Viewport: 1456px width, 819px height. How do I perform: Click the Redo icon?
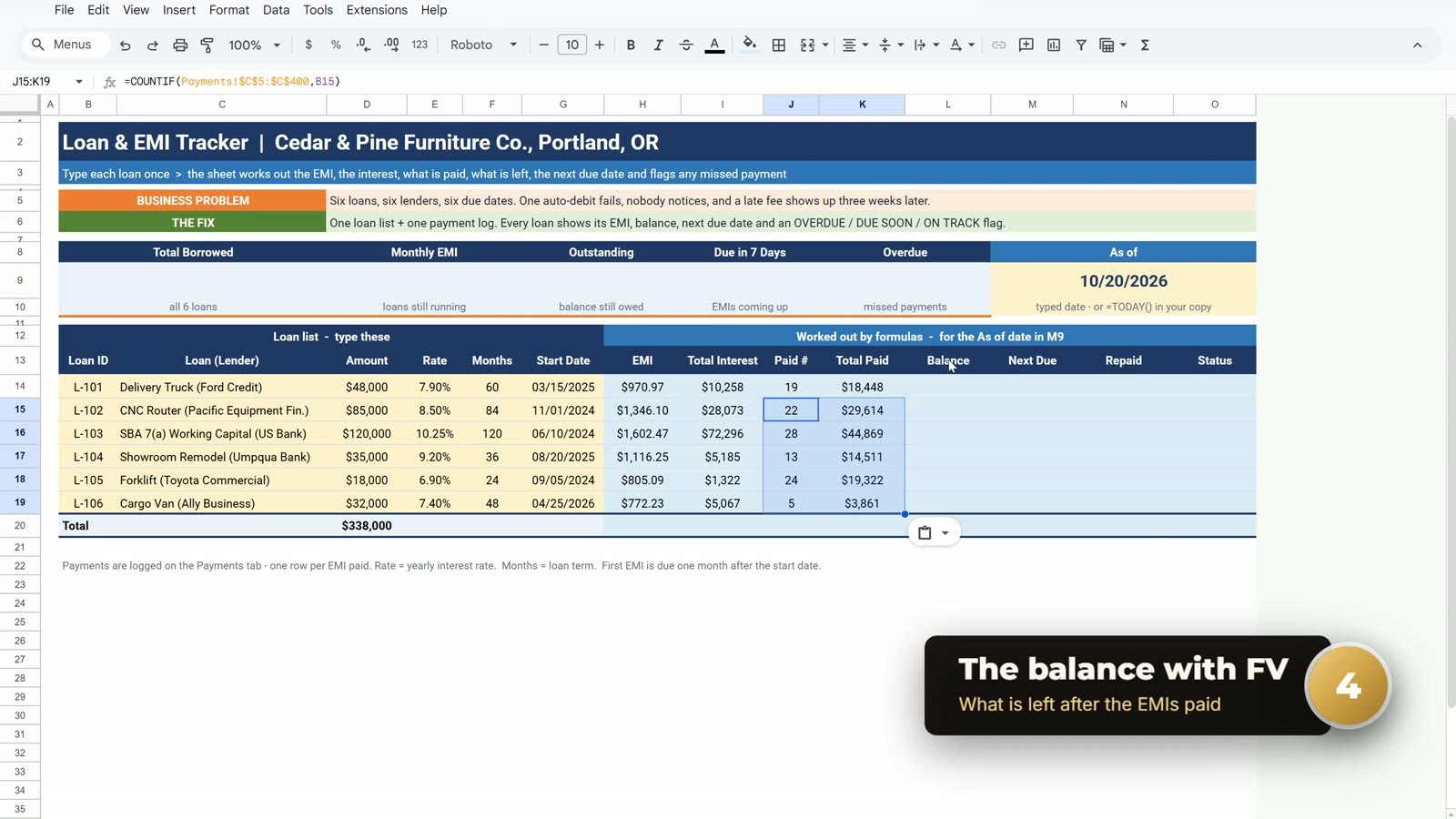tap(152, 45)
